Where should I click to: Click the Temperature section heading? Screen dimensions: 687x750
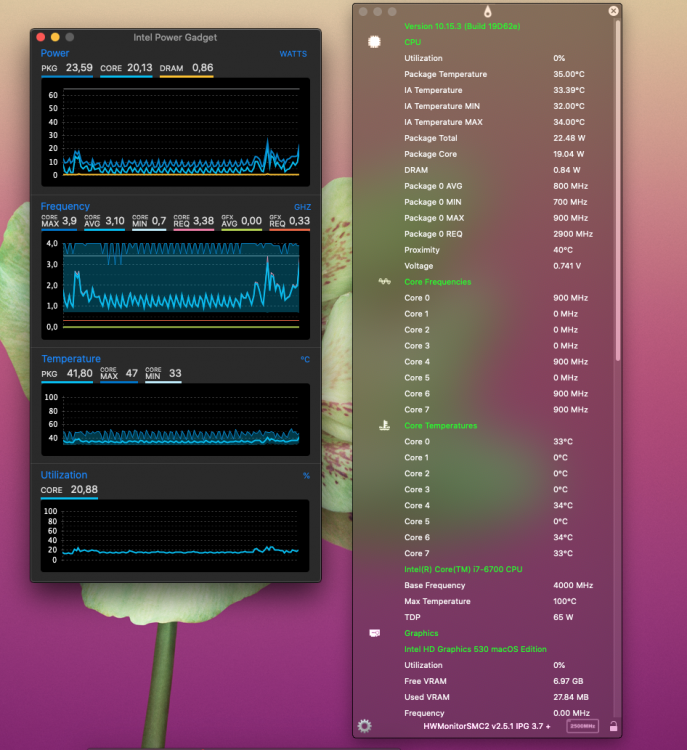[x=71, y=359]
